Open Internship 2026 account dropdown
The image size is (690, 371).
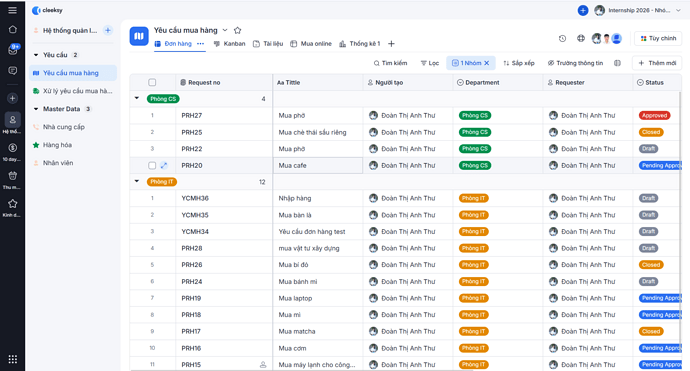pos(638,10)
